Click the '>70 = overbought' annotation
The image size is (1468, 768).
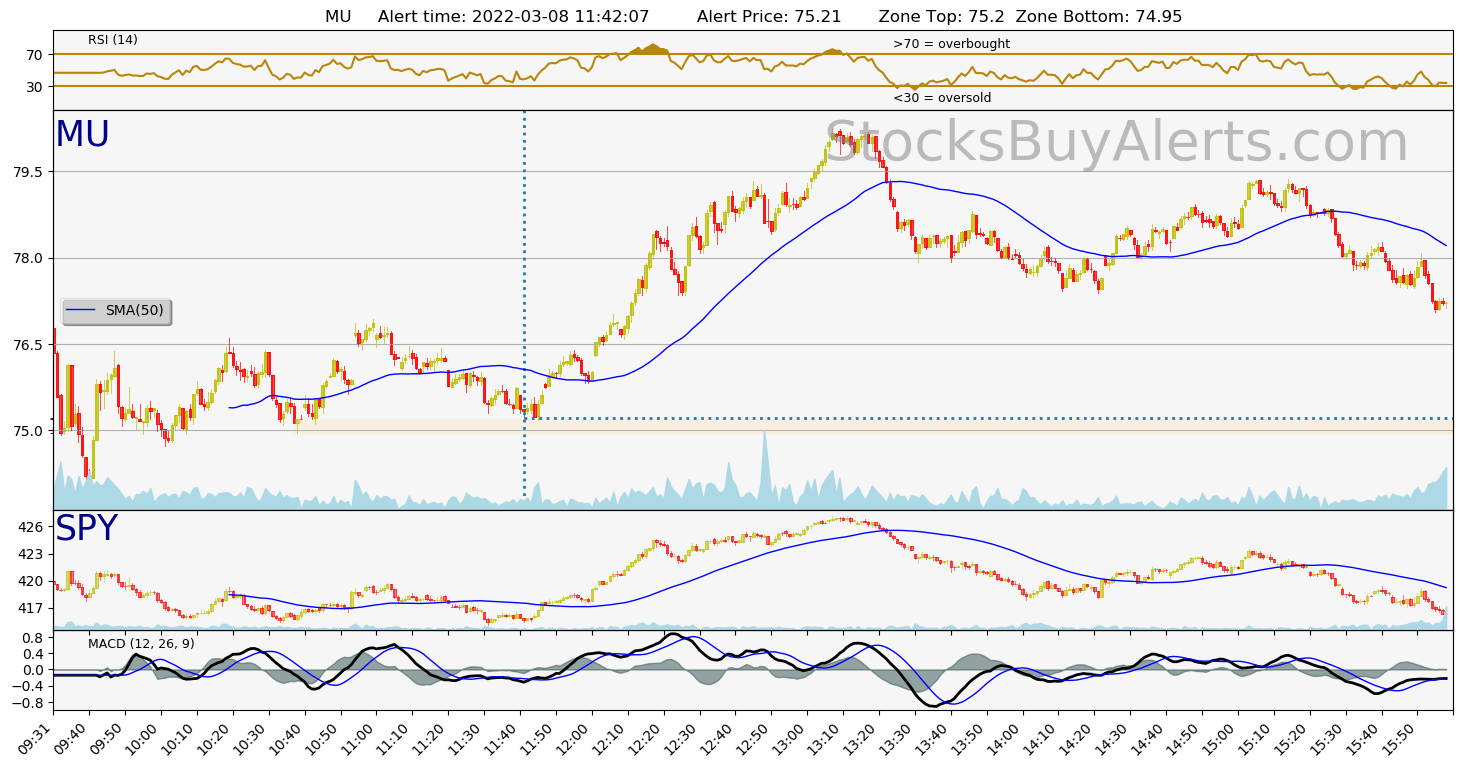[x=951, y=44]
